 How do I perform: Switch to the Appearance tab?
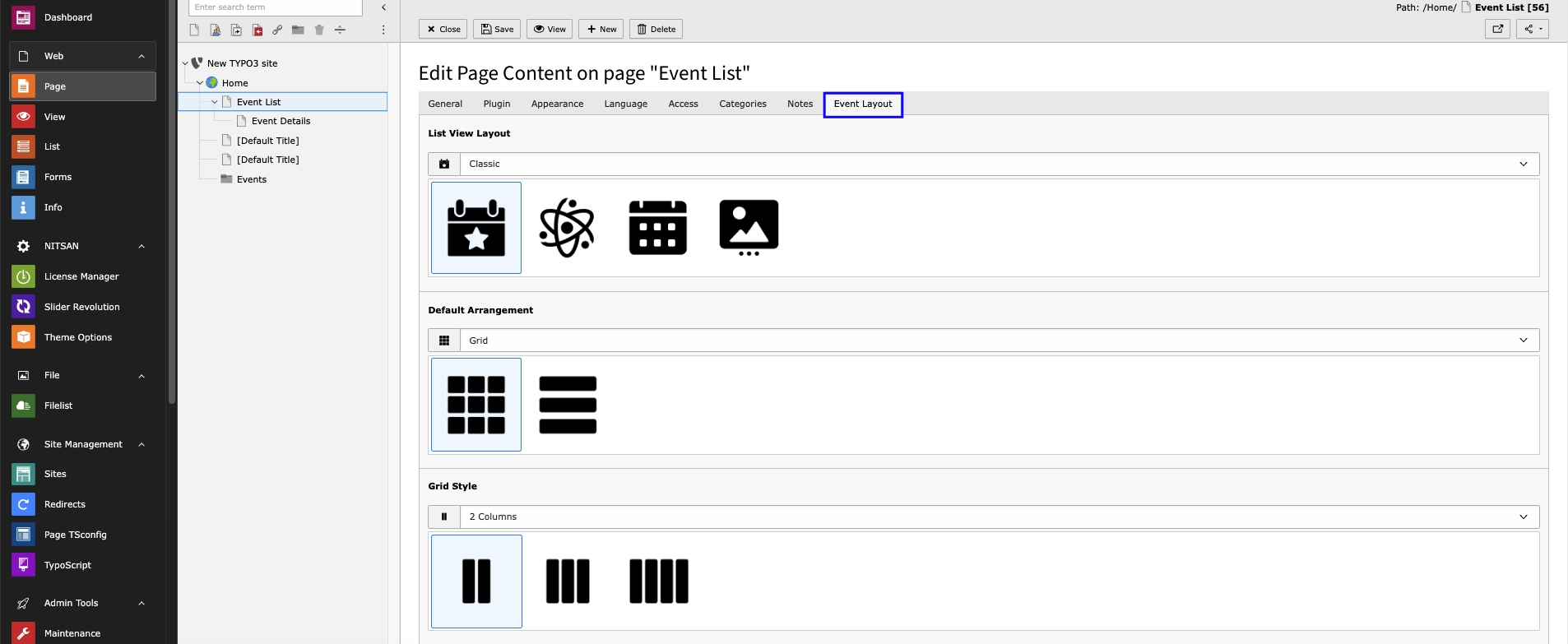point(557,104)
